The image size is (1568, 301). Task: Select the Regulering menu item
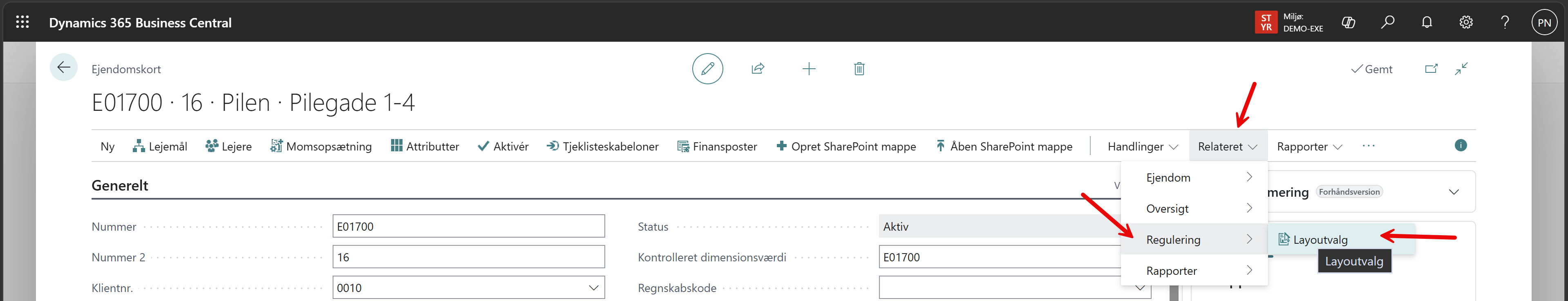1194,240
